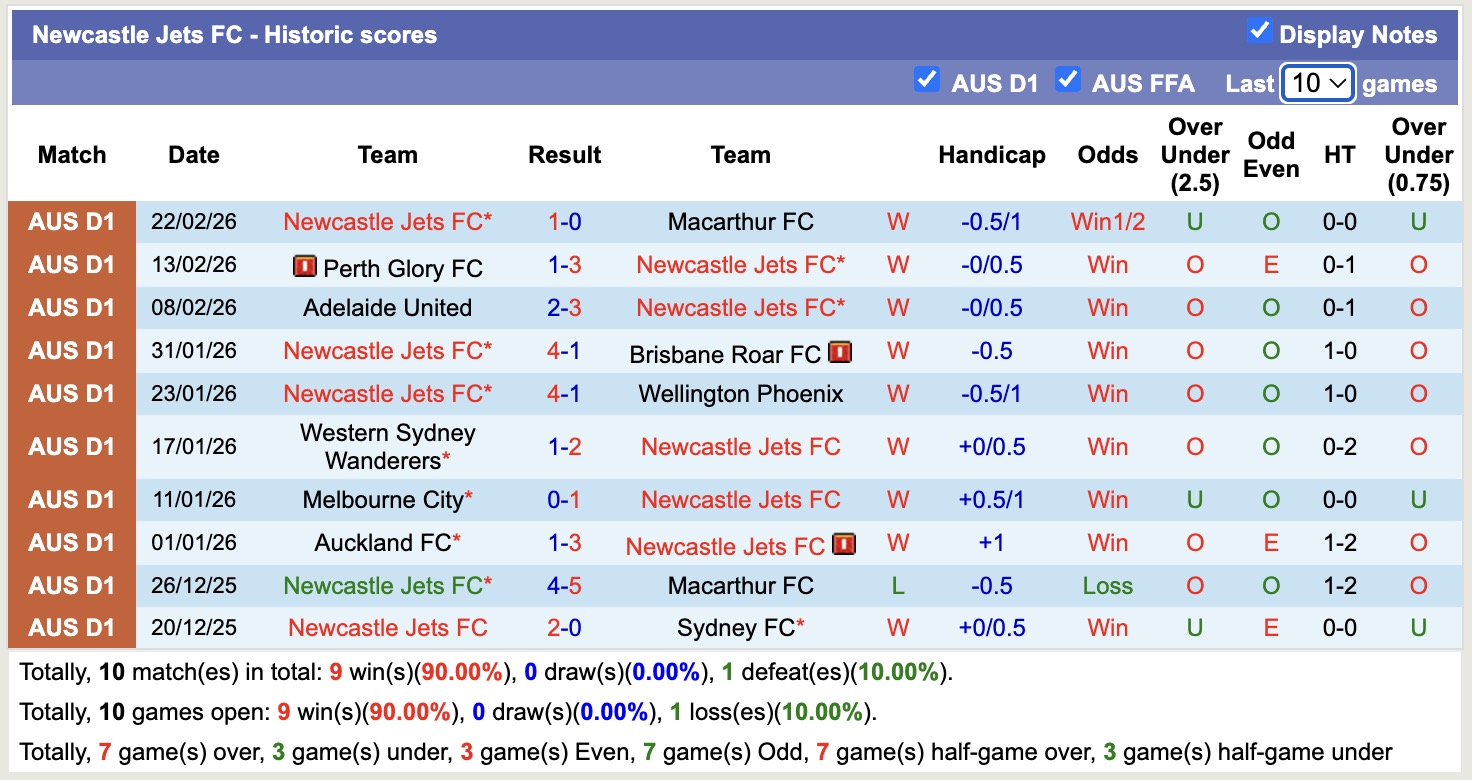Click the Win1/2 odds value
The width and height of the screenshot is (1472, 780).
click(x=1107, y=222)
